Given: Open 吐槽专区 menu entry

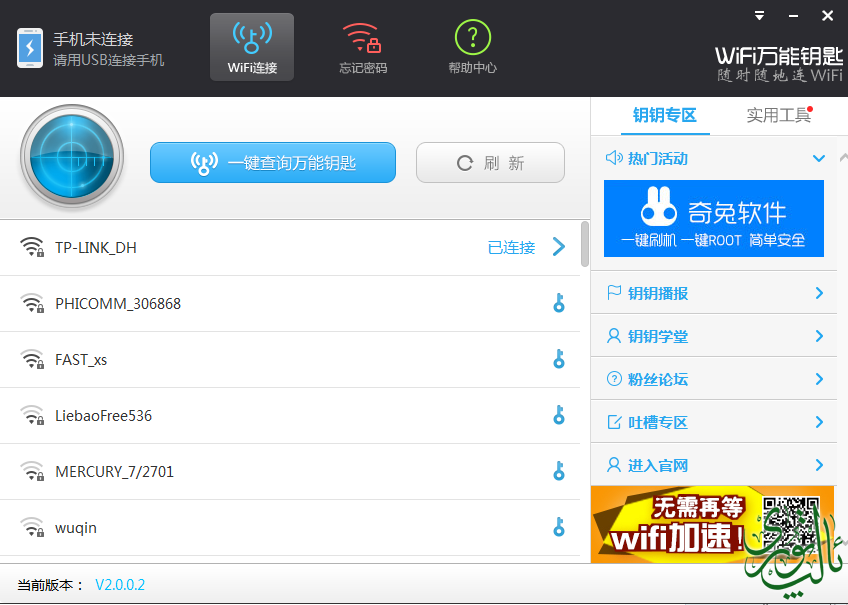Looking at the screenshot, I should [714, 422].
